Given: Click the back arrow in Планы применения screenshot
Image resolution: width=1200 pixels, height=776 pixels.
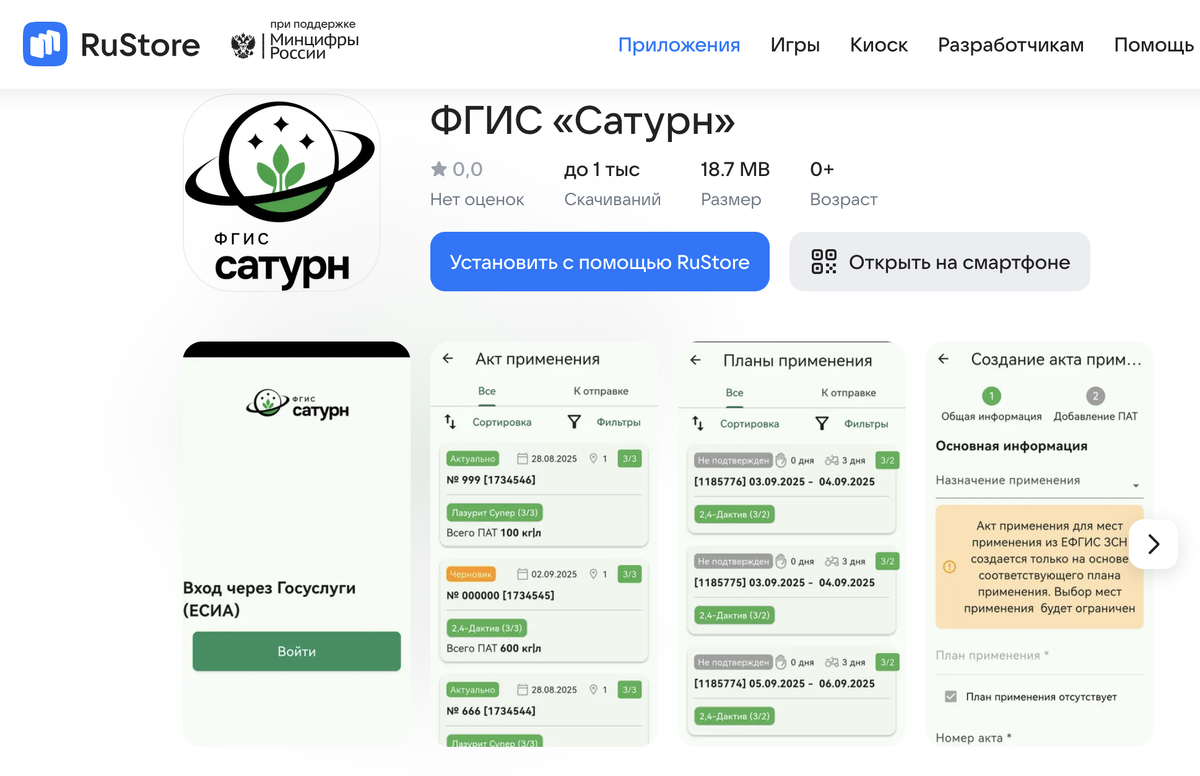Looking at the screenshot, I should (x=696, y=360).
